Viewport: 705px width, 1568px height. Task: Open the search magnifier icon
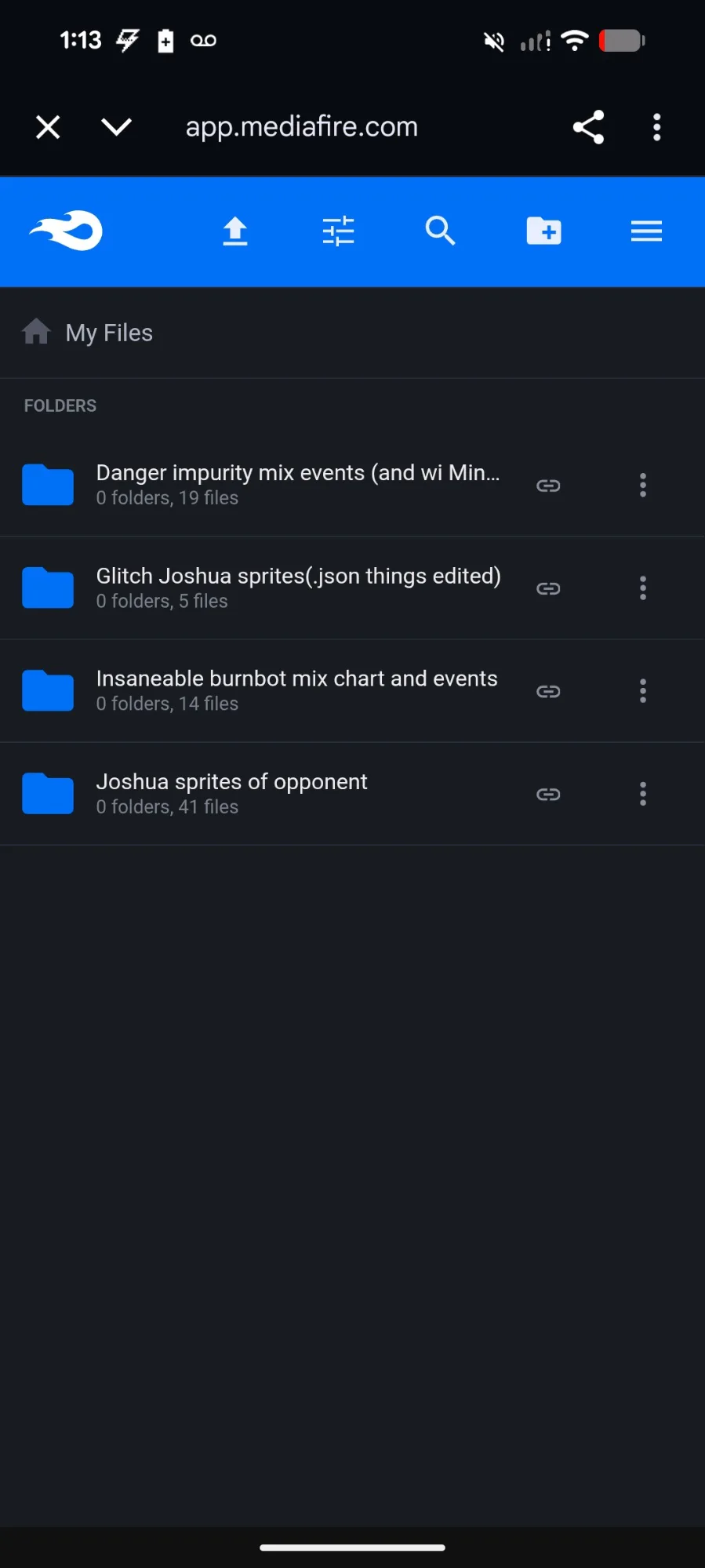pyautogui.click(x=441, y=231)
